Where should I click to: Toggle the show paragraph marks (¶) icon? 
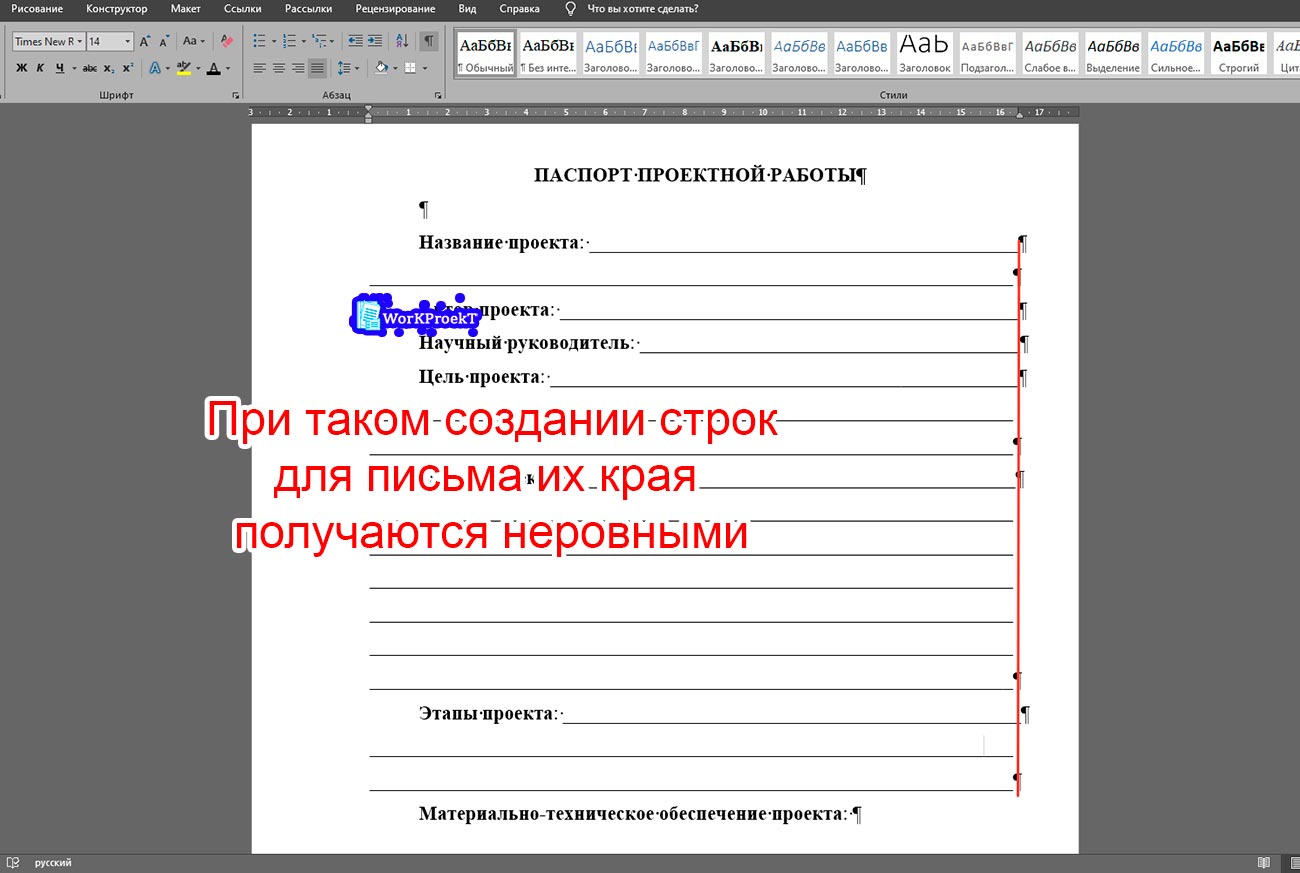coord(428,40)
